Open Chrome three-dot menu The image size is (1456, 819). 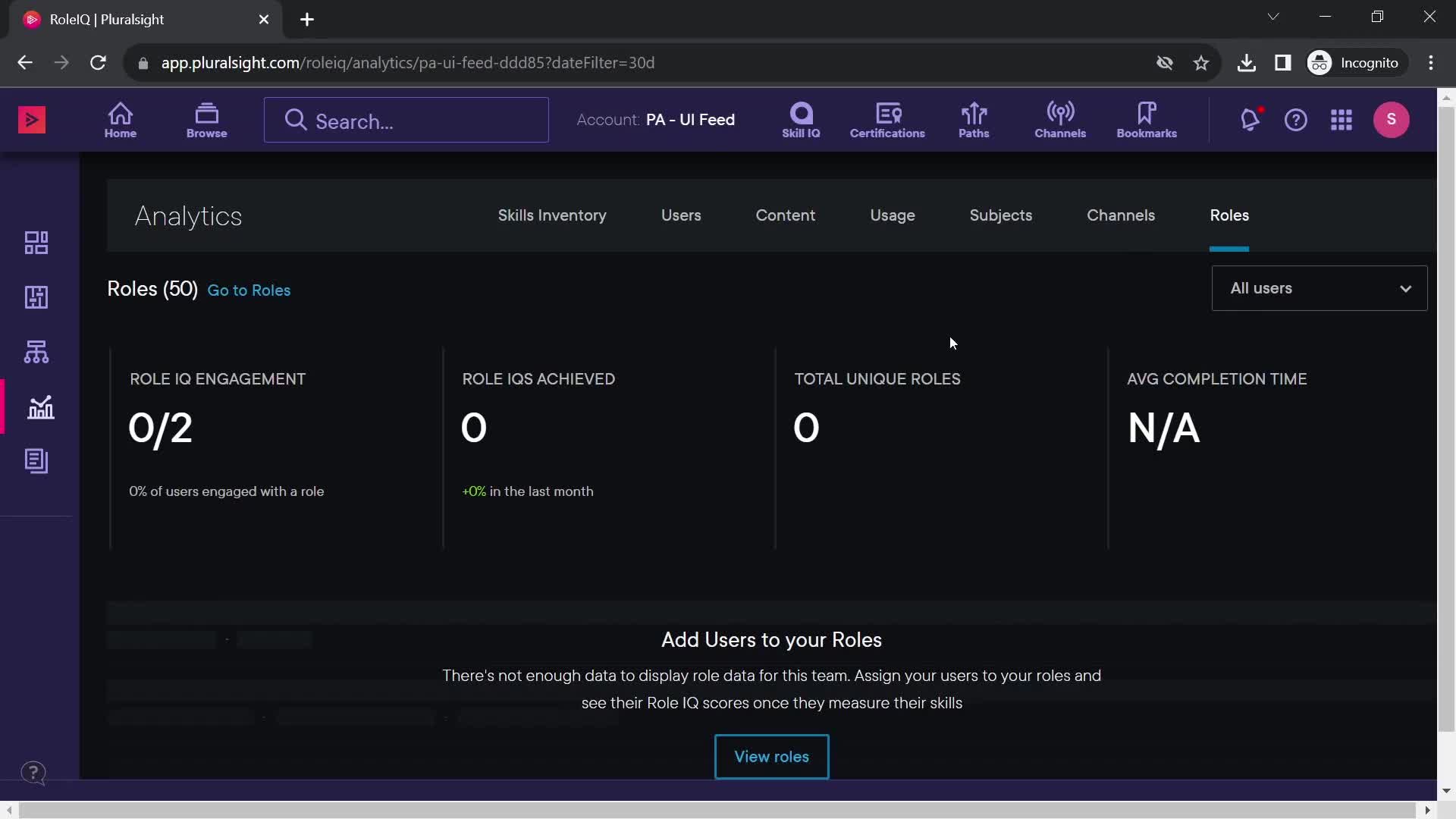point(1430,63)
